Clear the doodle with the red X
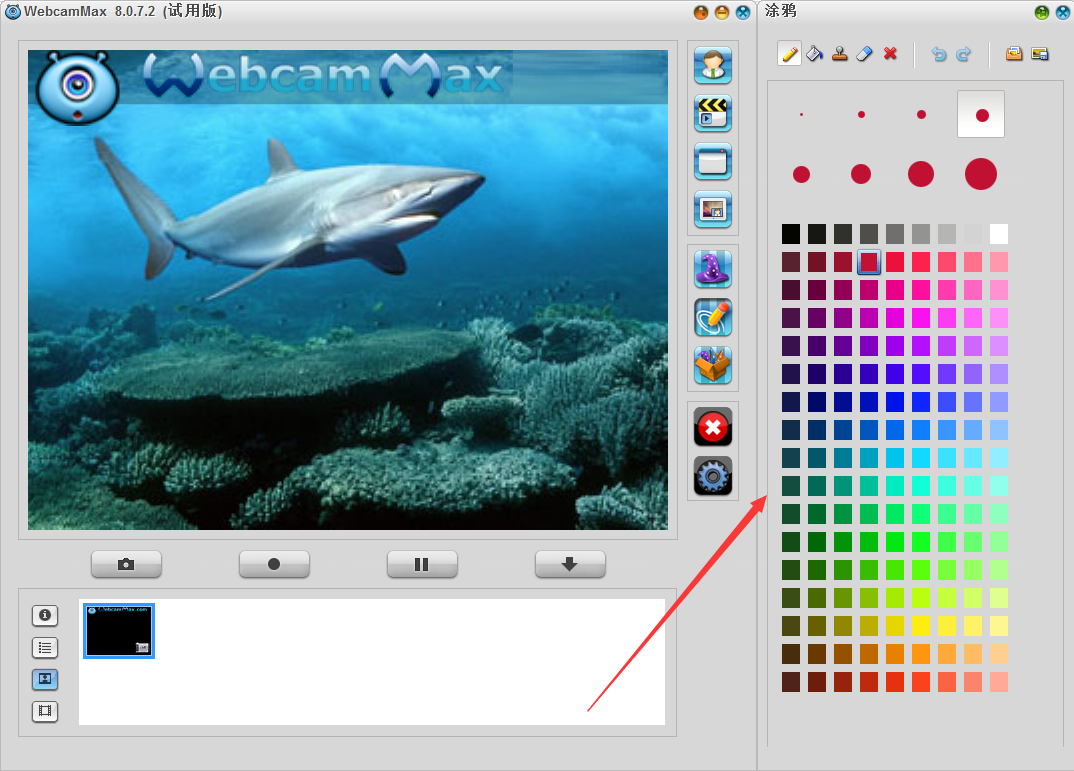 point(891,54)
